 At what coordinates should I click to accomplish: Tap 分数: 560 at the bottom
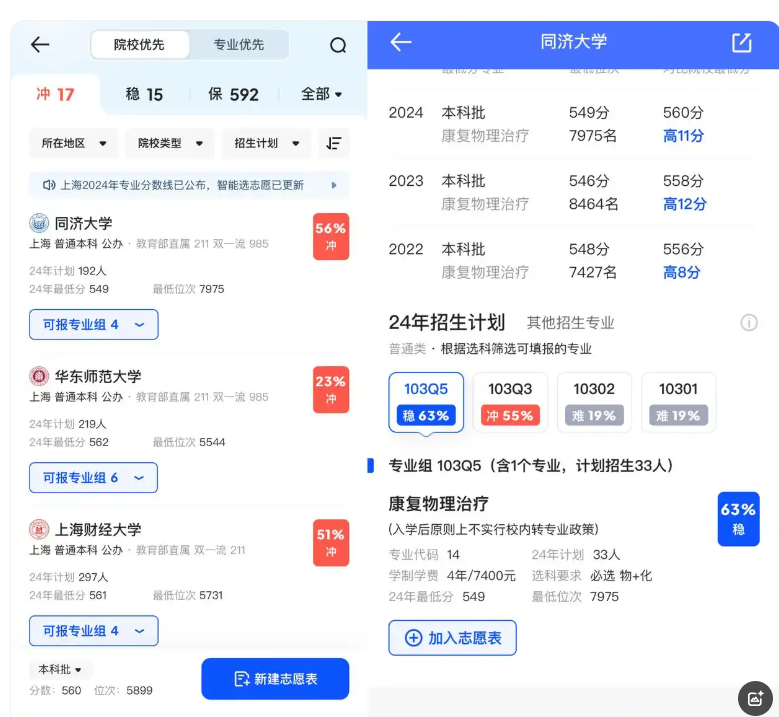coord(55,690)
